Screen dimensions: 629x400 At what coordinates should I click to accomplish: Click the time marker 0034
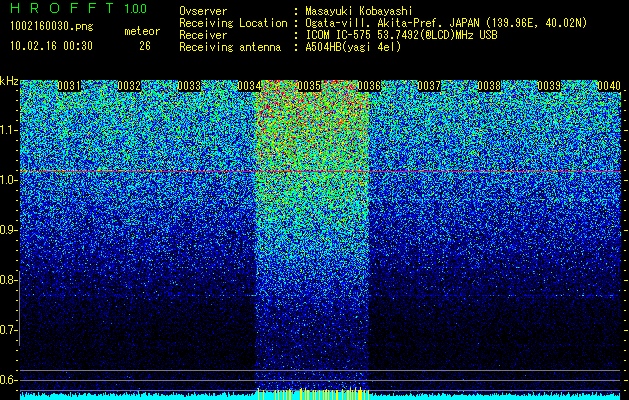(x=249, y=86)
